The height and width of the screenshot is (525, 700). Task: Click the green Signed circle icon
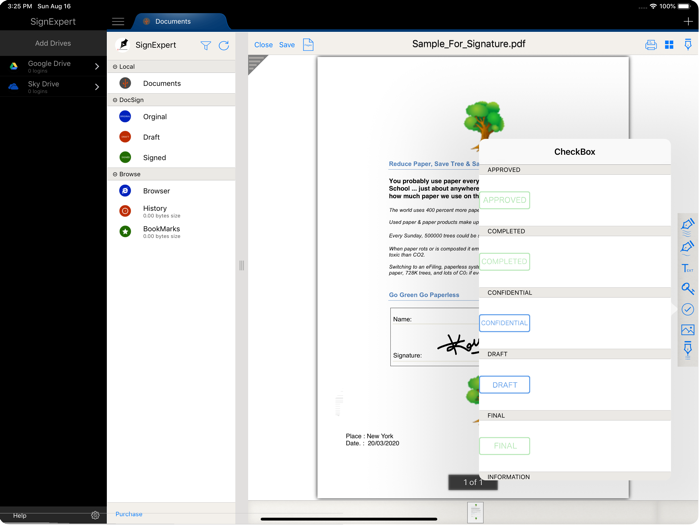click(x=125, y=158)
